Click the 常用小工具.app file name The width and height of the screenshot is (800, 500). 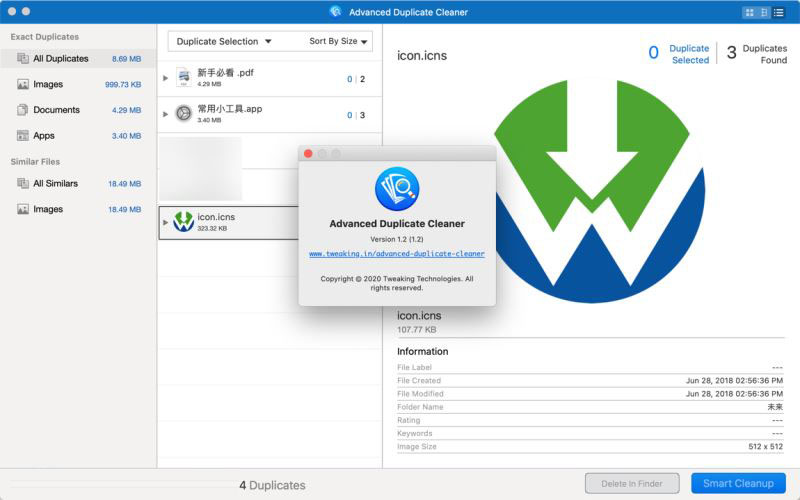pyautogui.click(x=230, y=109)
